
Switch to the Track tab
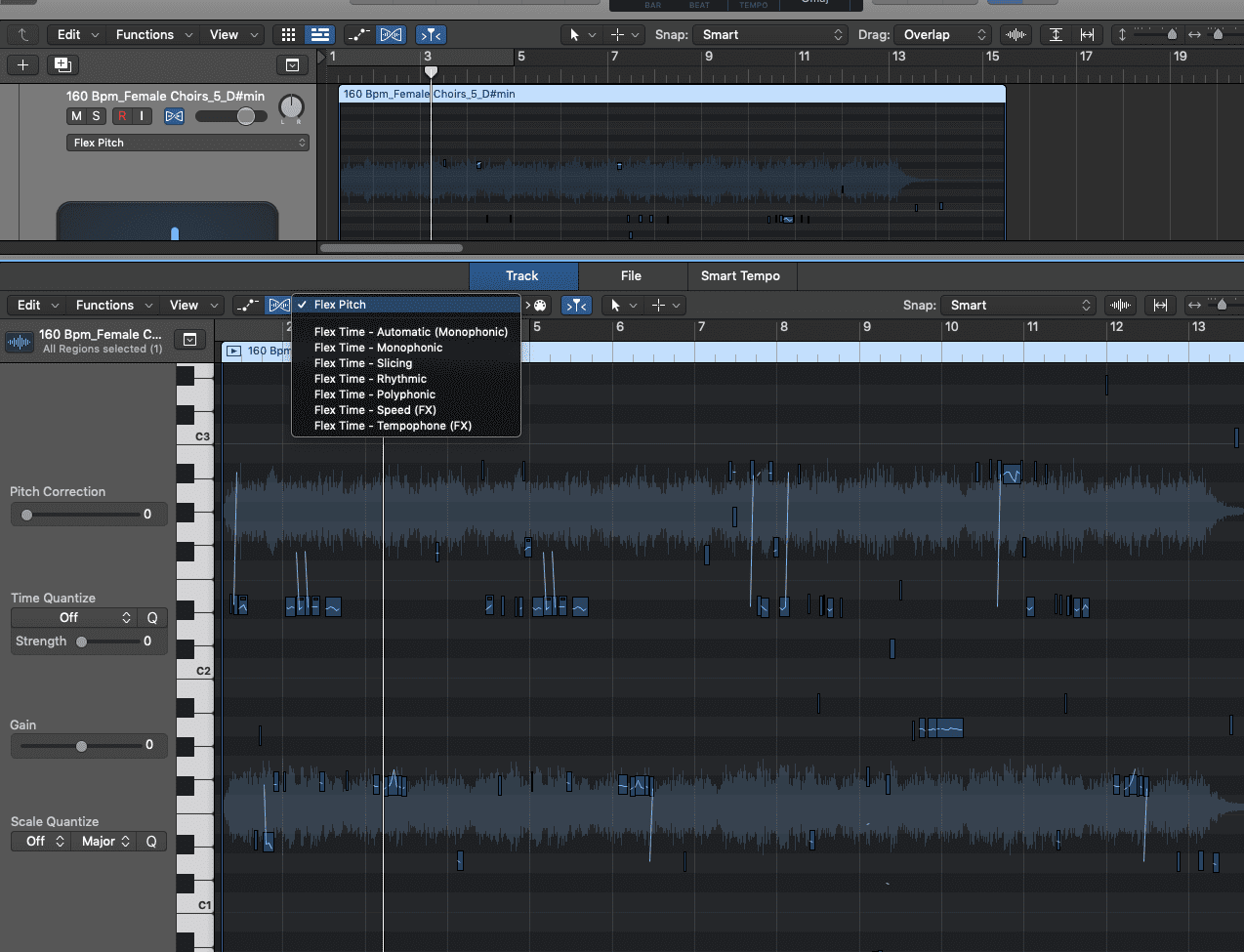pyautogui.click(x=522, y=275)
